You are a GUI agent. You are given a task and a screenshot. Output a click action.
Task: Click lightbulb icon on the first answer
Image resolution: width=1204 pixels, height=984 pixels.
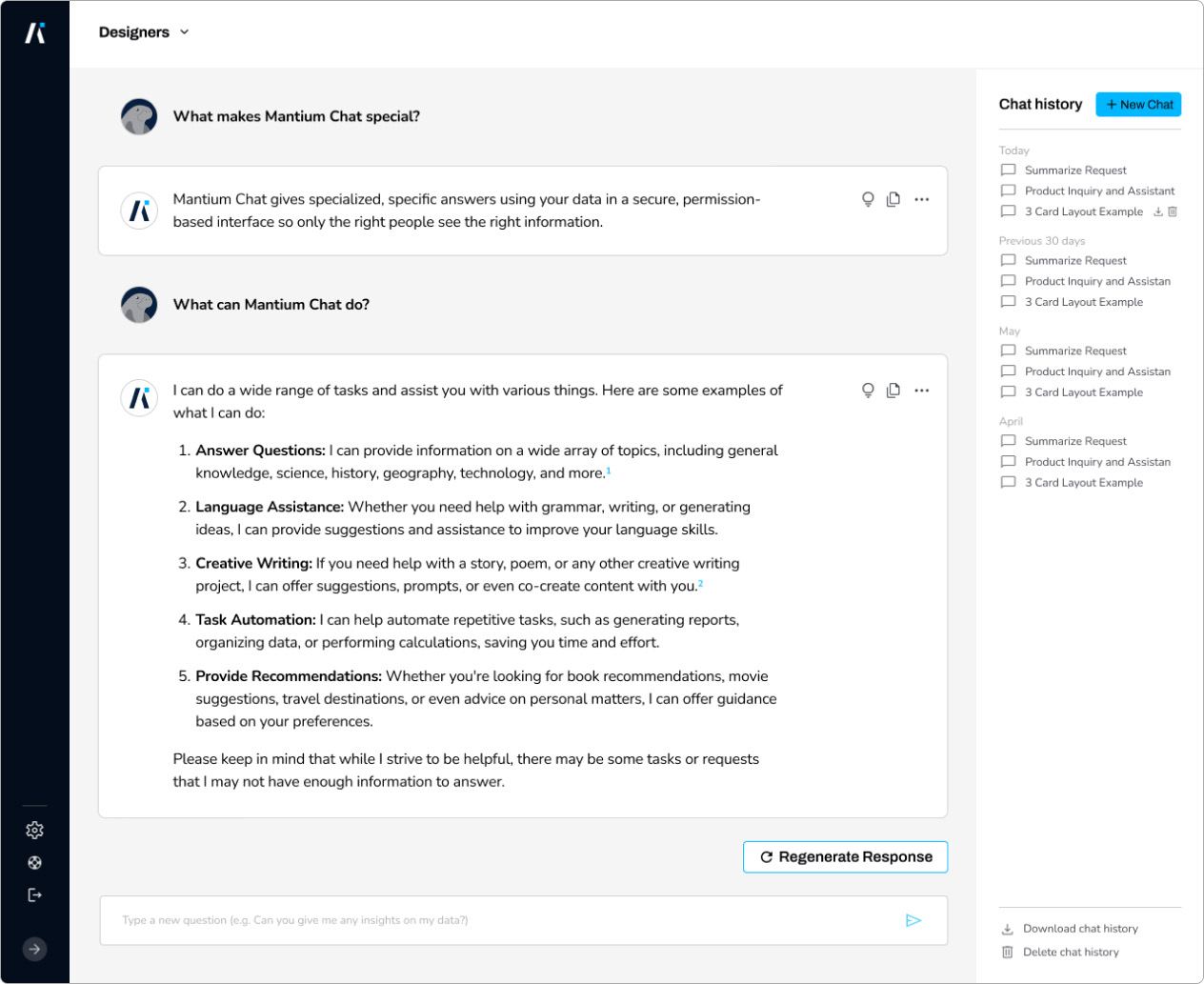(x=868, y=199)
